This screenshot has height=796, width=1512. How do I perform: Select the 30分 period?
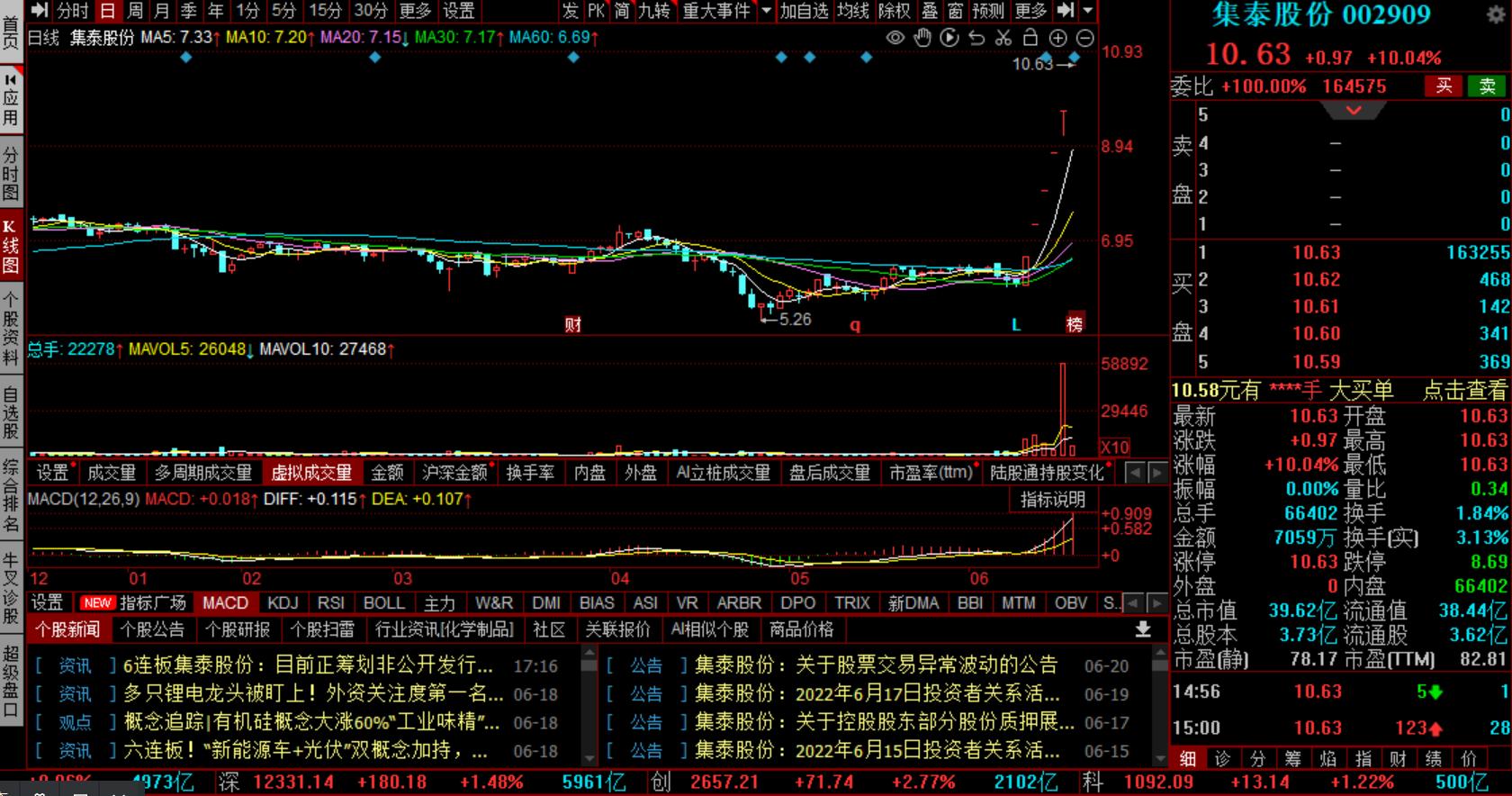click(x=370, y=11)
